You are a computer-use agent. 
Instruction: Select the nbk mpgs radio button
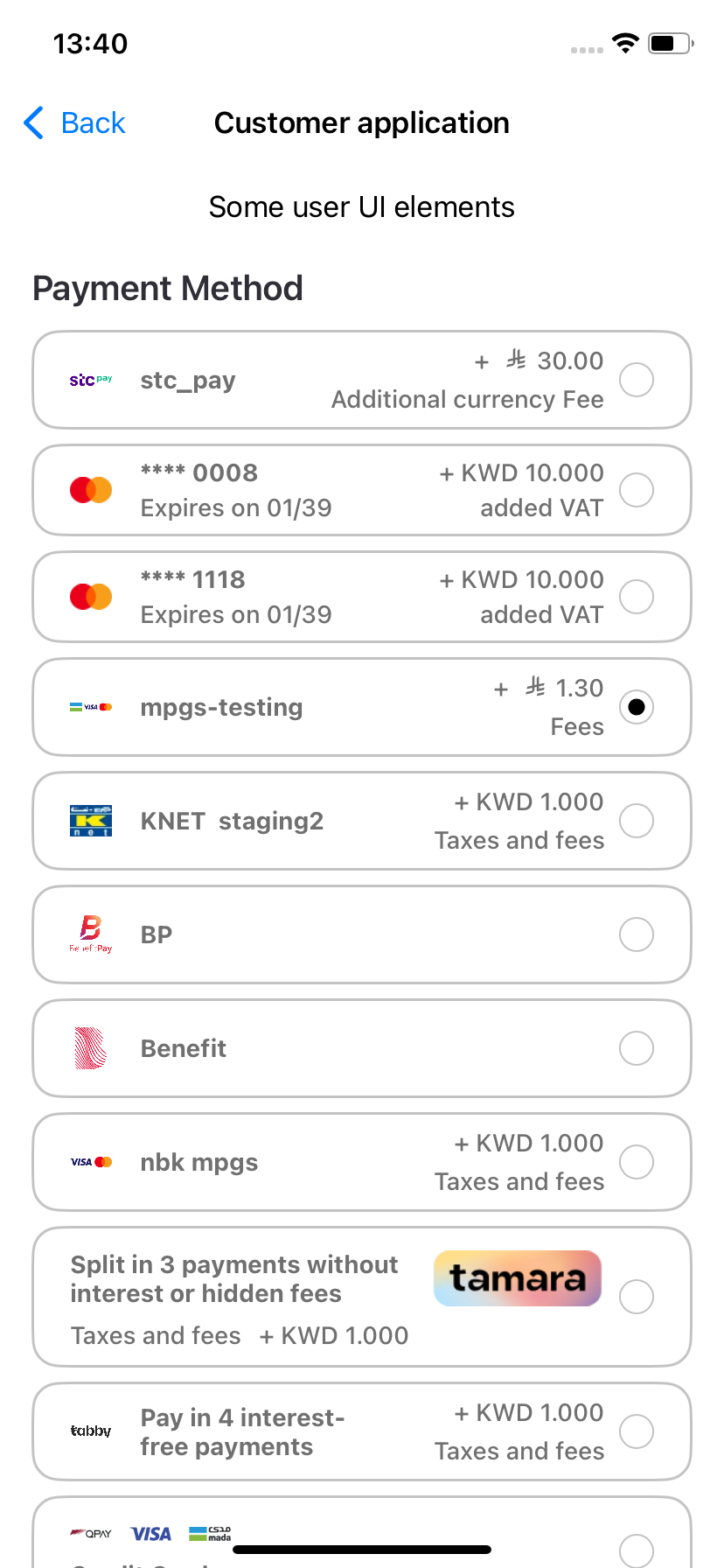click(637, 1162)
